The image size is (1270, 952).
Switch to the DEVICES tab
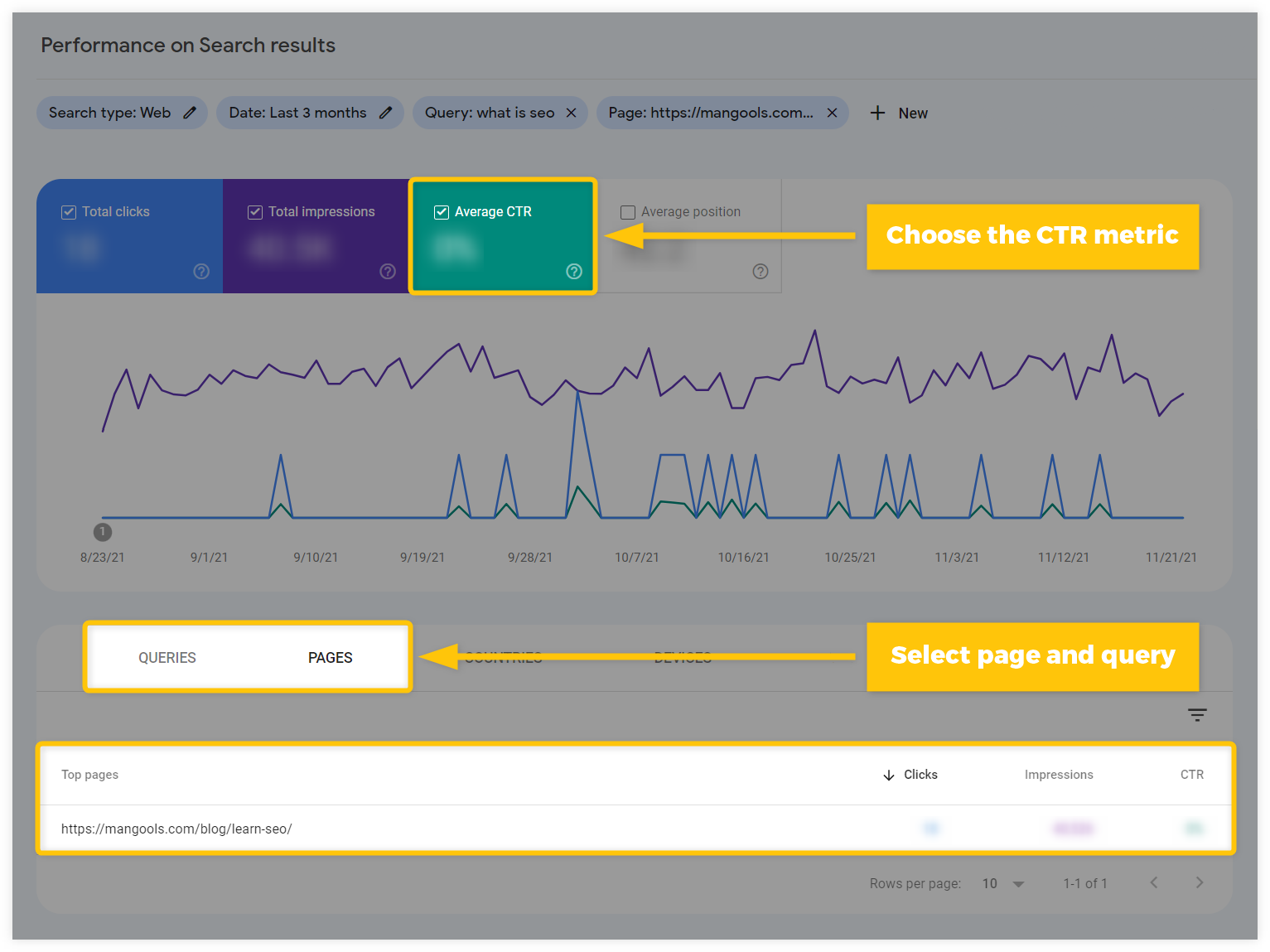coord(682,657)
